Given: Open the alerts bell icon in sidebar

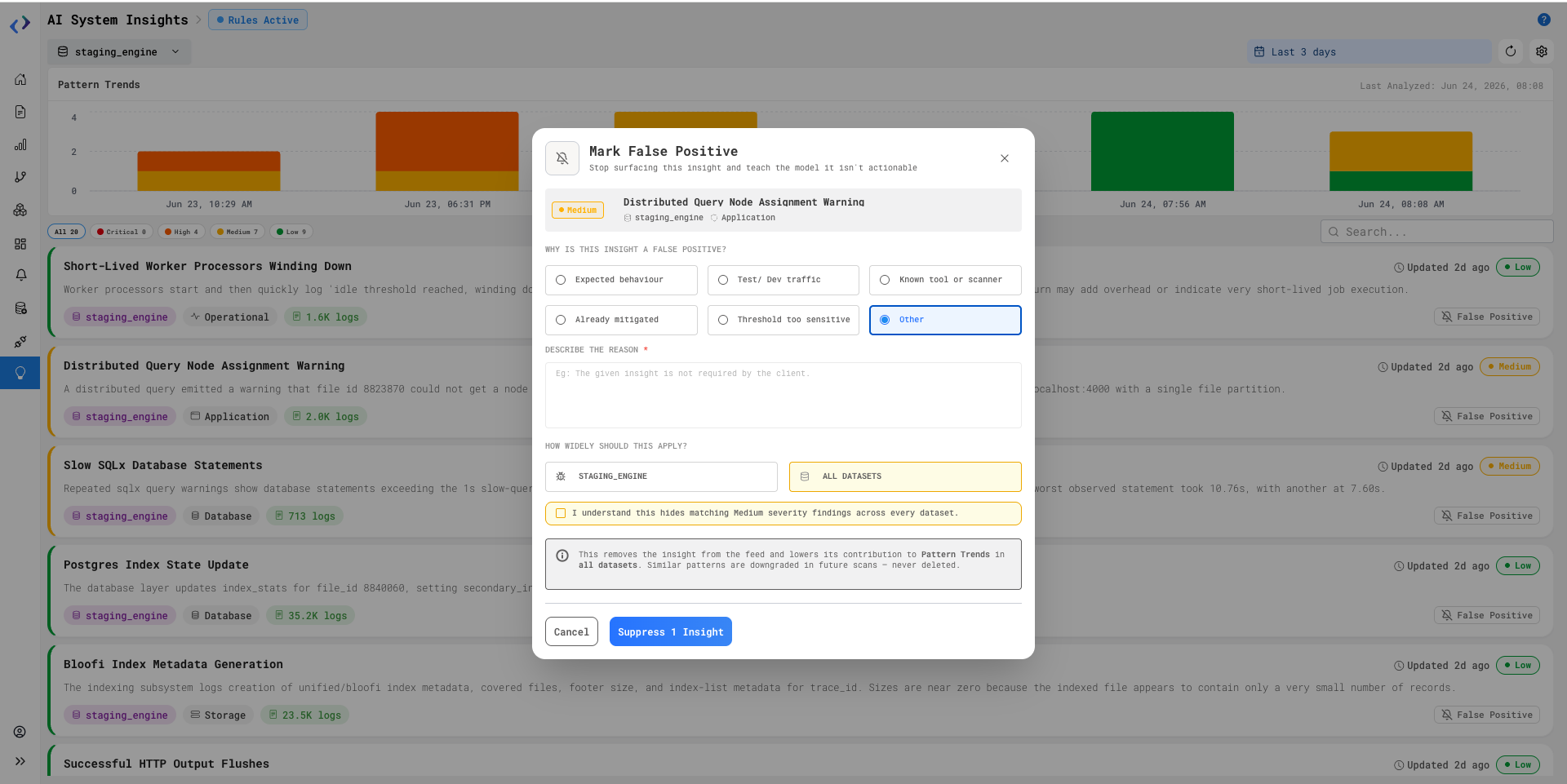Looking at the screenshot, I should 20,275.
